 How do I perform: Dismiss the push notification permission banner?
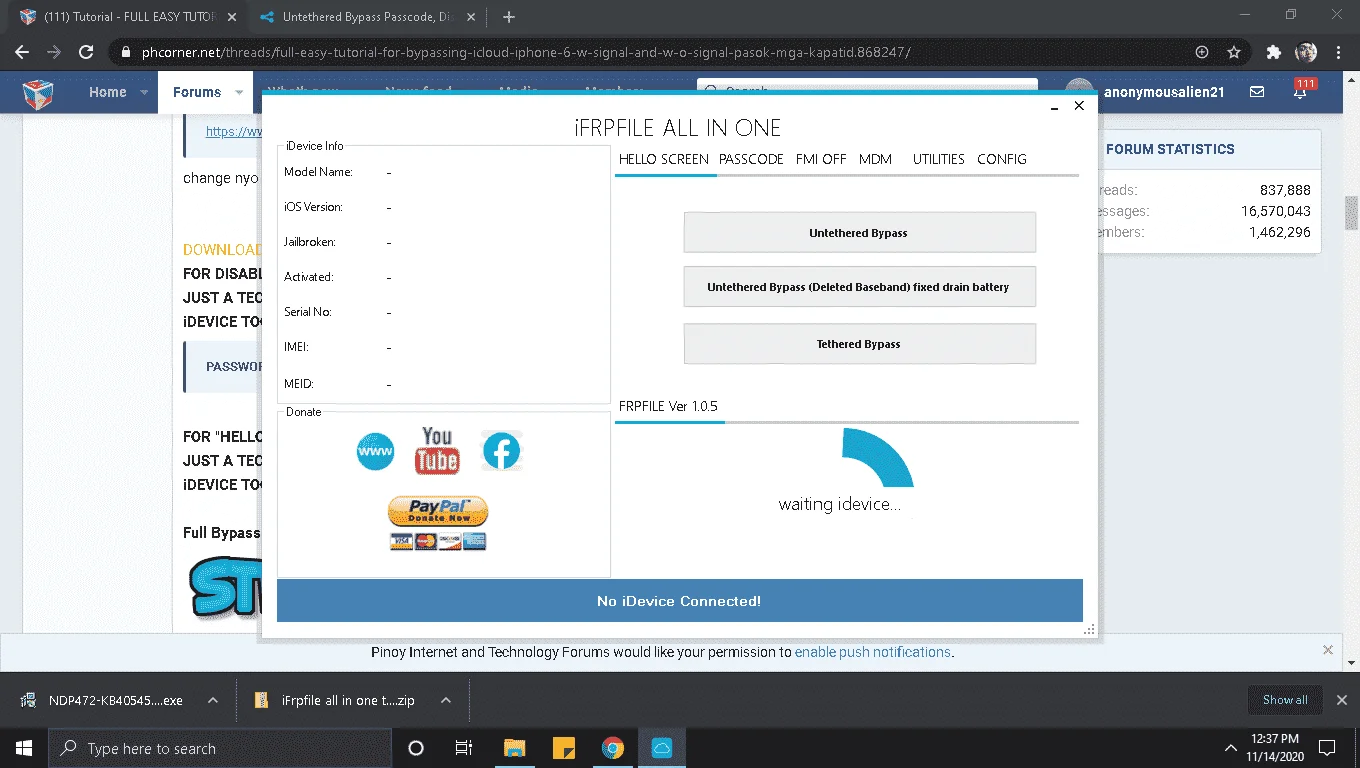click(1328, 650)
